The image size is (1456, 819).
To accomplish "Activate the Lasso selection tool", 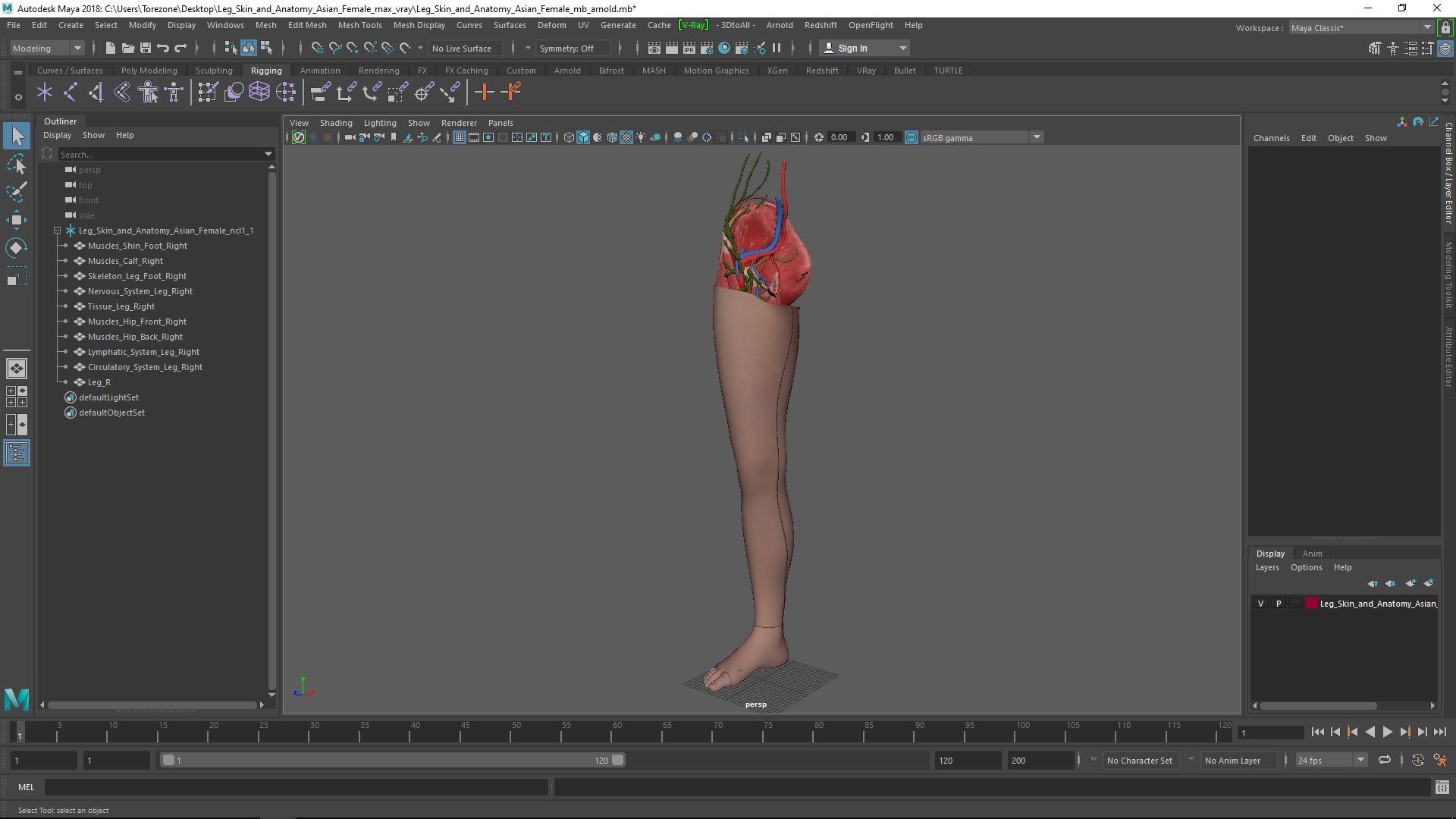I will [16, 164].
